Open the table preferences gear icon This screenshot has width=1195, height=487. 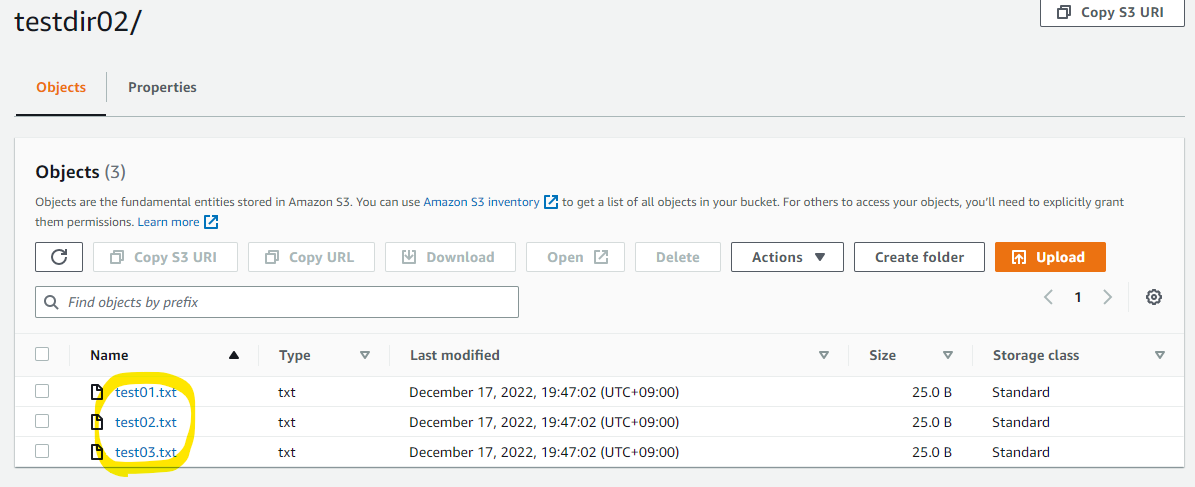[x=1154, y=297]
